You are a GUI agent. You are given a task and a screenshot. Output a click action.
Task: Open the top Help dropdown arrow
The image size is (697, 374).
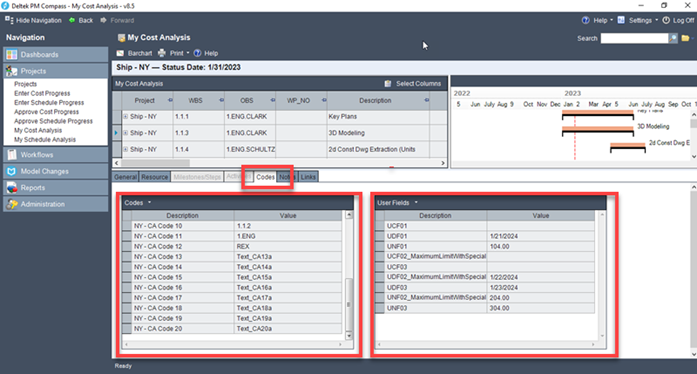click(x=611, y=20)
